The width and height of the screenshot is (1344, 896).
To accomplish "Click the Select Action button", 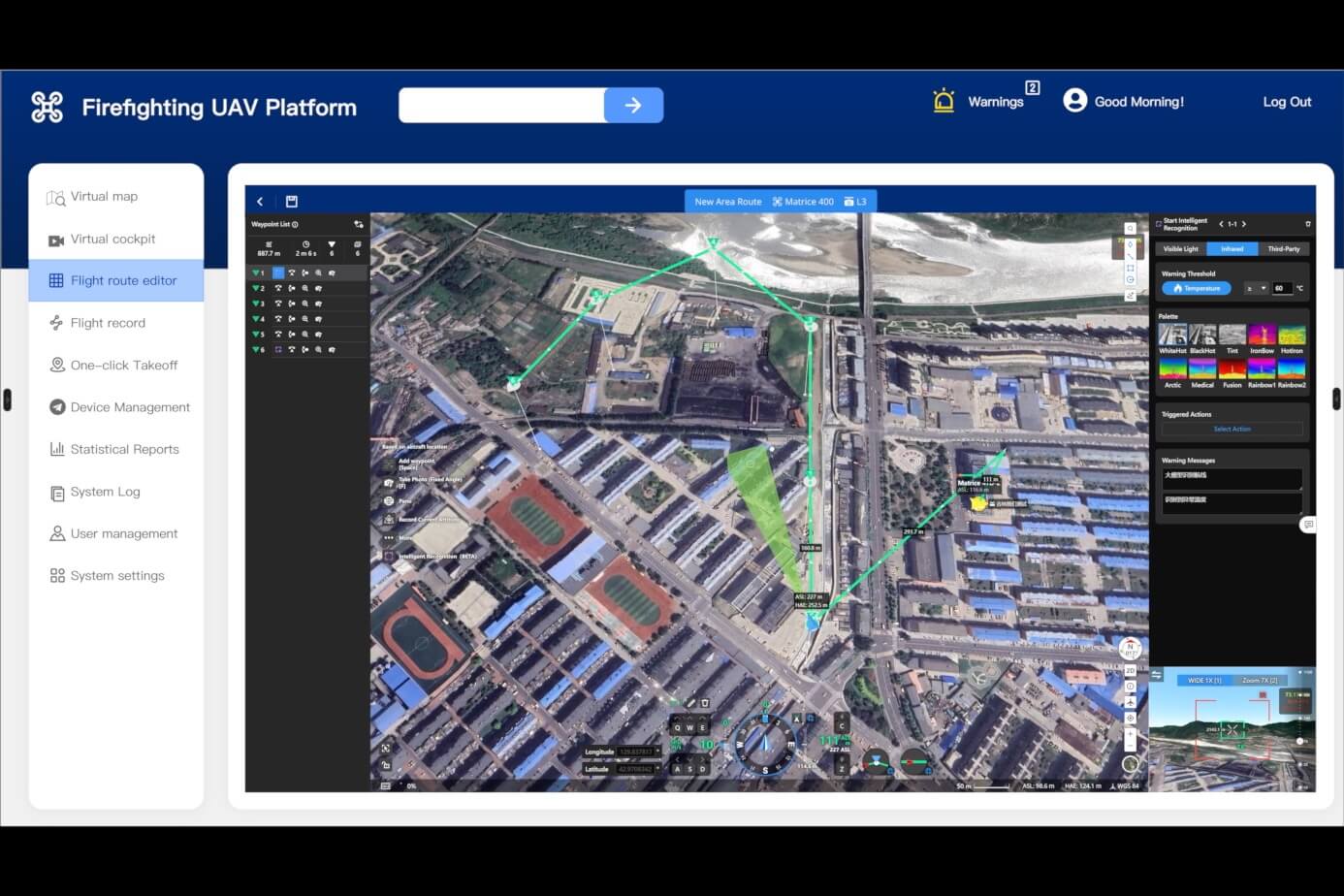I will (1232, 429).
